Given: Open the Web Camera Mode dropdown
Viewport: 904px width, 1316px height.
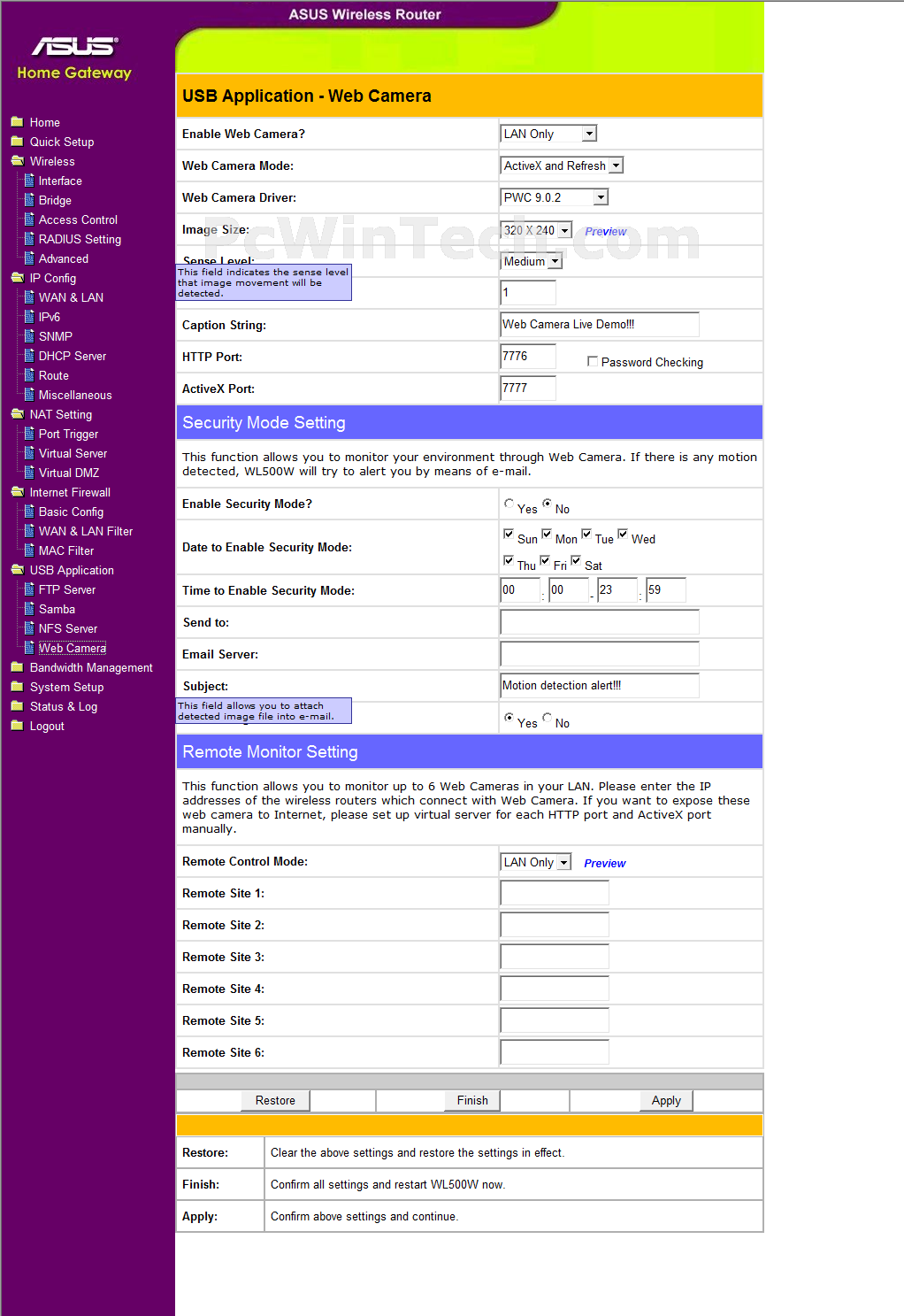Looking at the screenshot, I should coord(563,165).
